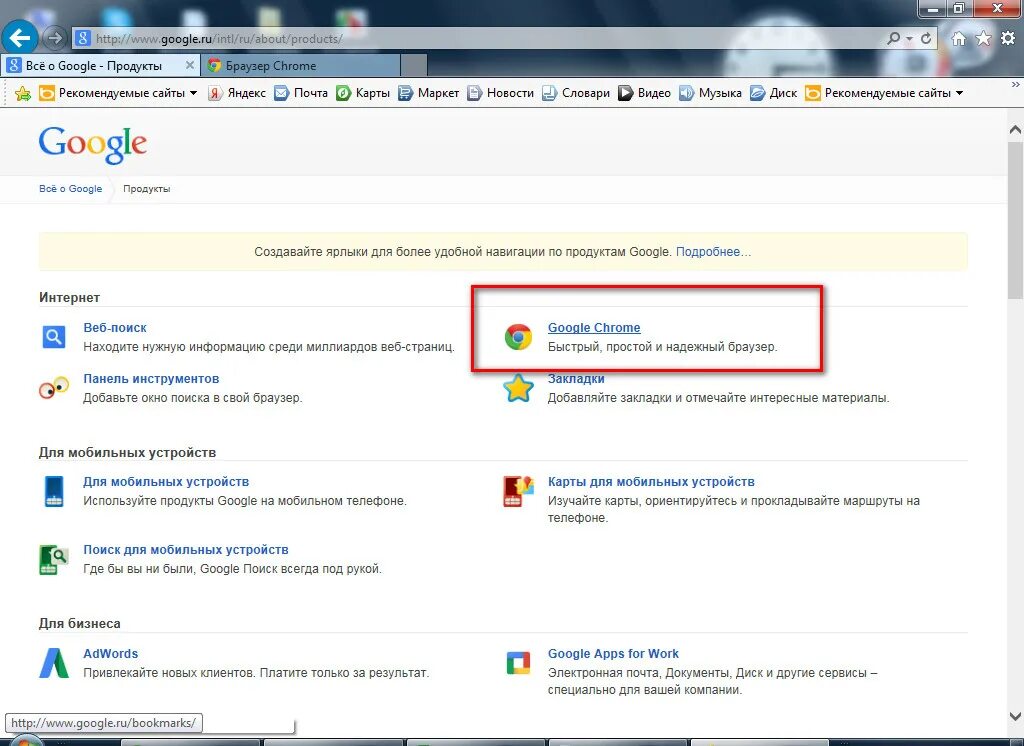Open Favorites star icon in browser toolbar
Viewport: 1024px width, 746px height.
(x=983, y=39)
